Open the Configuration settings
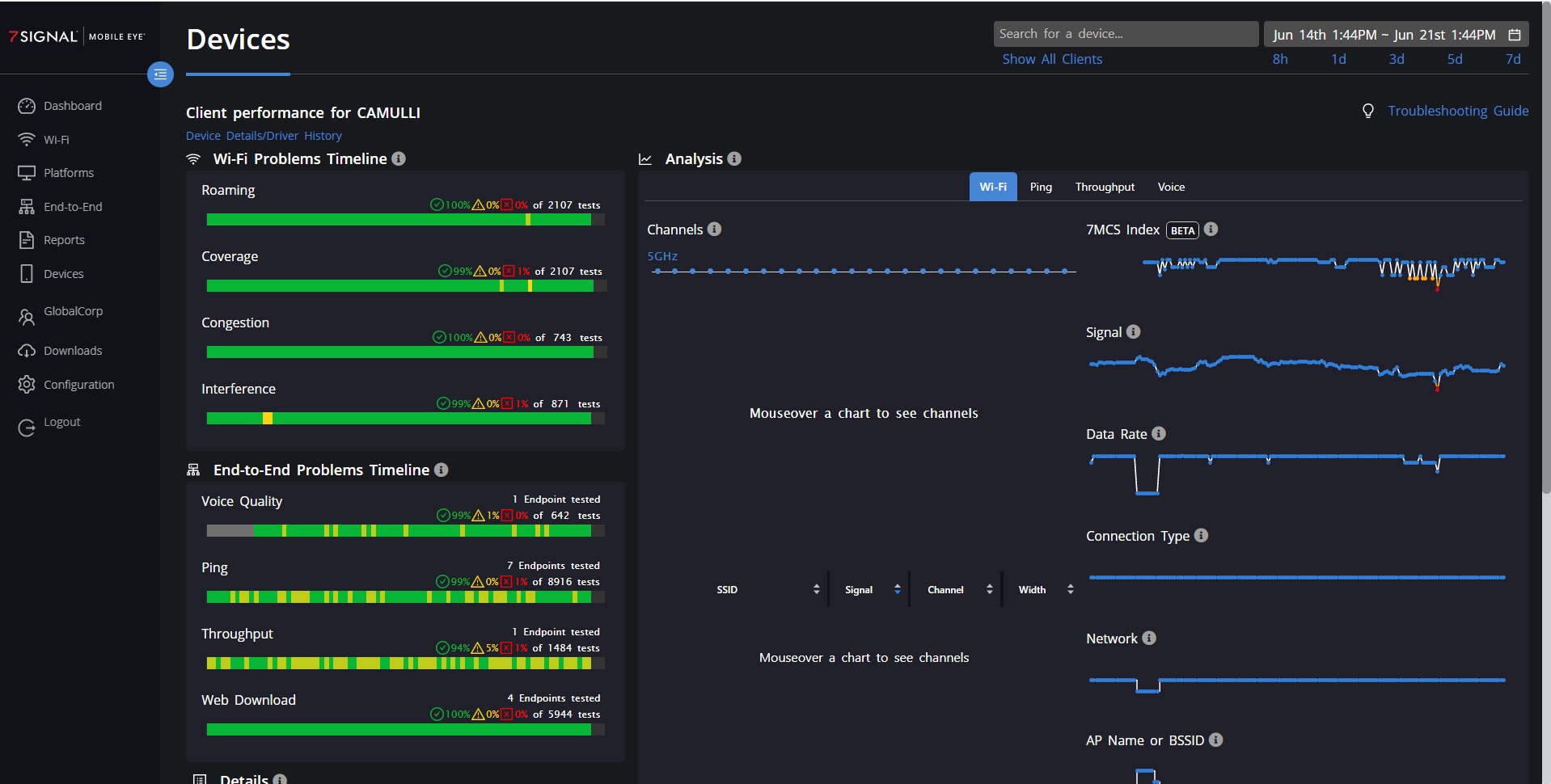Viewport: 1551px width, 784px height. [27, 384]
